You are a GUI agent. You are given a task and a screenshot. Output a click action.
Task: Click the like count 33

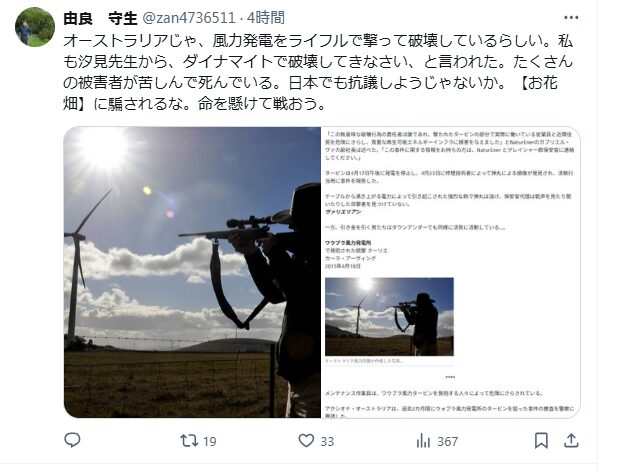pyautogui.click(x=327, y=441)
